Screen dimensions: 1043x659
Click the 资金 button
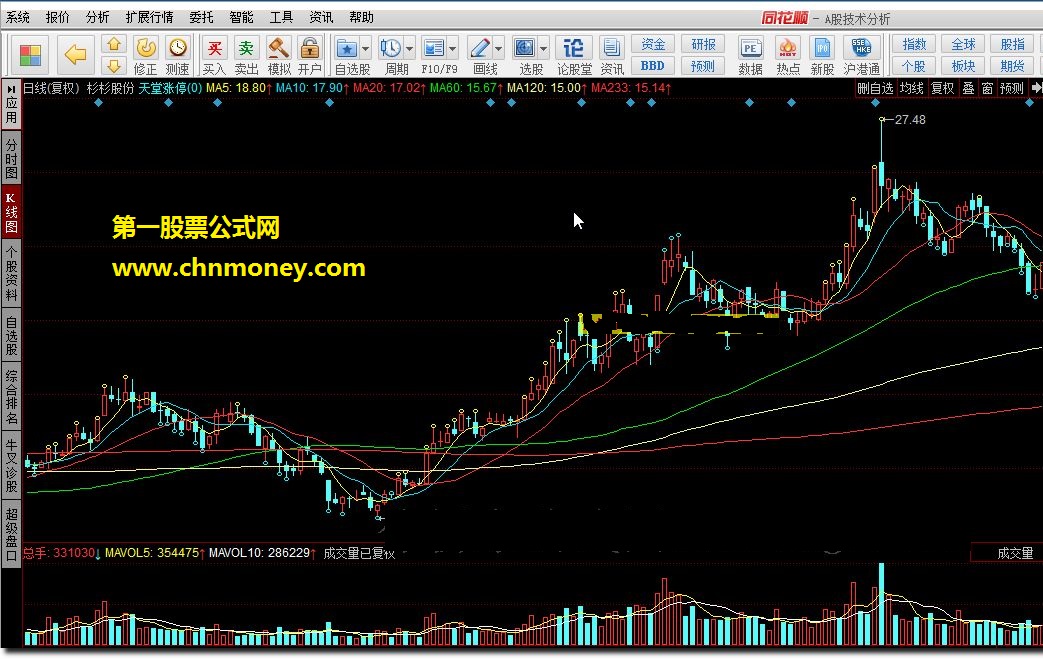[653, 44]
